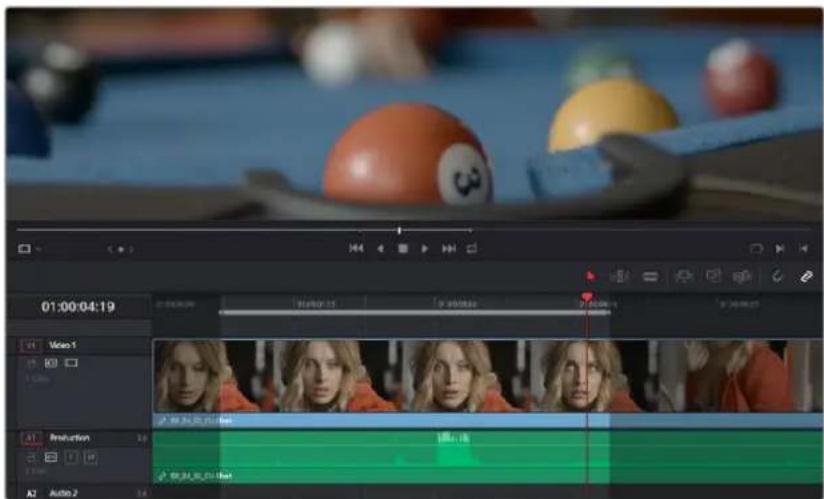This screenshot has width=824, height=499.
Task: Go to the next keyframe arrow
Action: [x=131, y=249]
